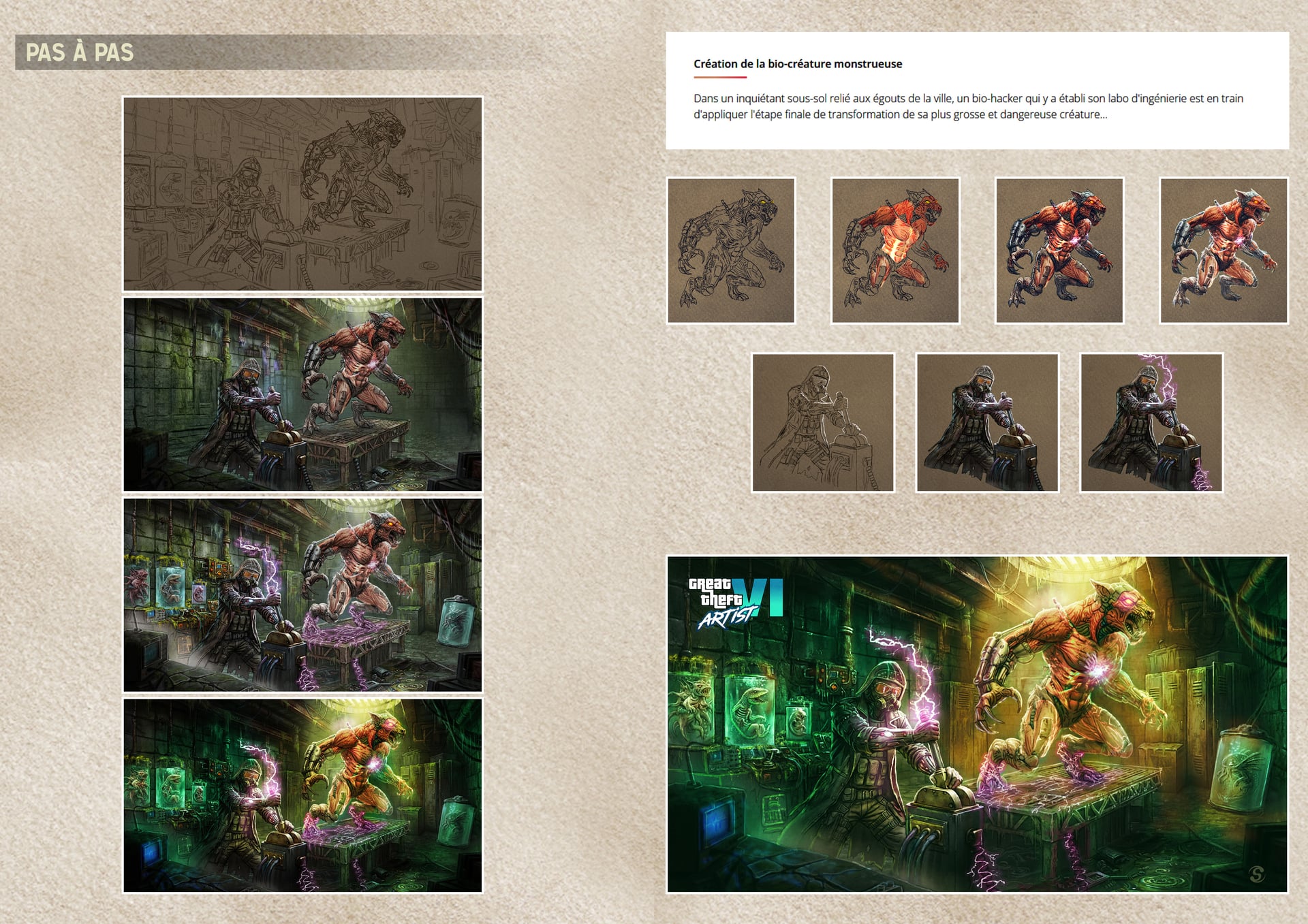1308x924 pixels.
Task: View the creature line-art sketch thumbnail
Action: (731, 251)
